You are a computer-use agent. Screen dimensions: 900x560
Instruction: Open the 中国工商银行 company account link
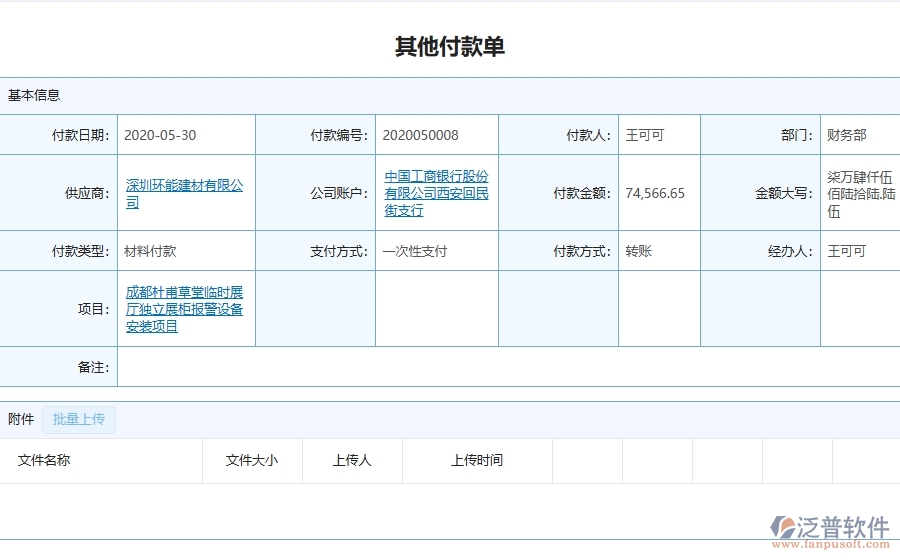(436, 193)
